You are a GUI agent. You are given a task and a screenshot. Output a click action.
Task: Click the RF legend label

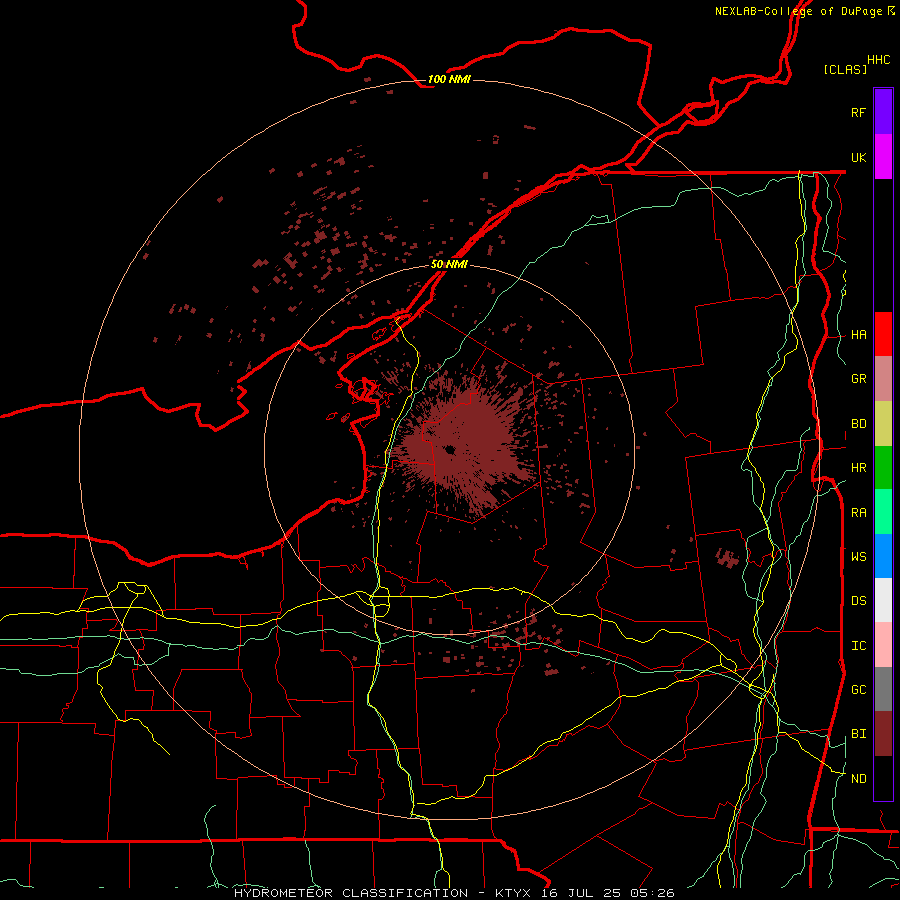[858, 112]
